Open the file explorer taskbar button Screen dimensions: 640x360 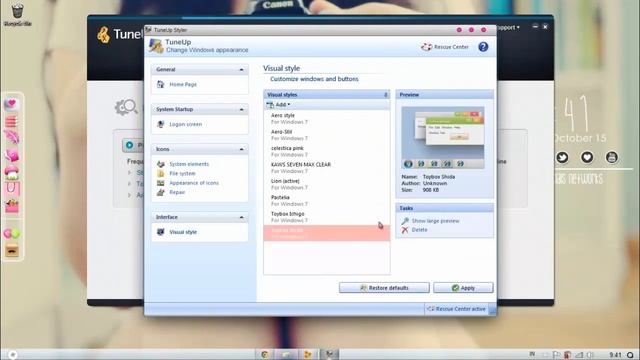click(286, 354)
